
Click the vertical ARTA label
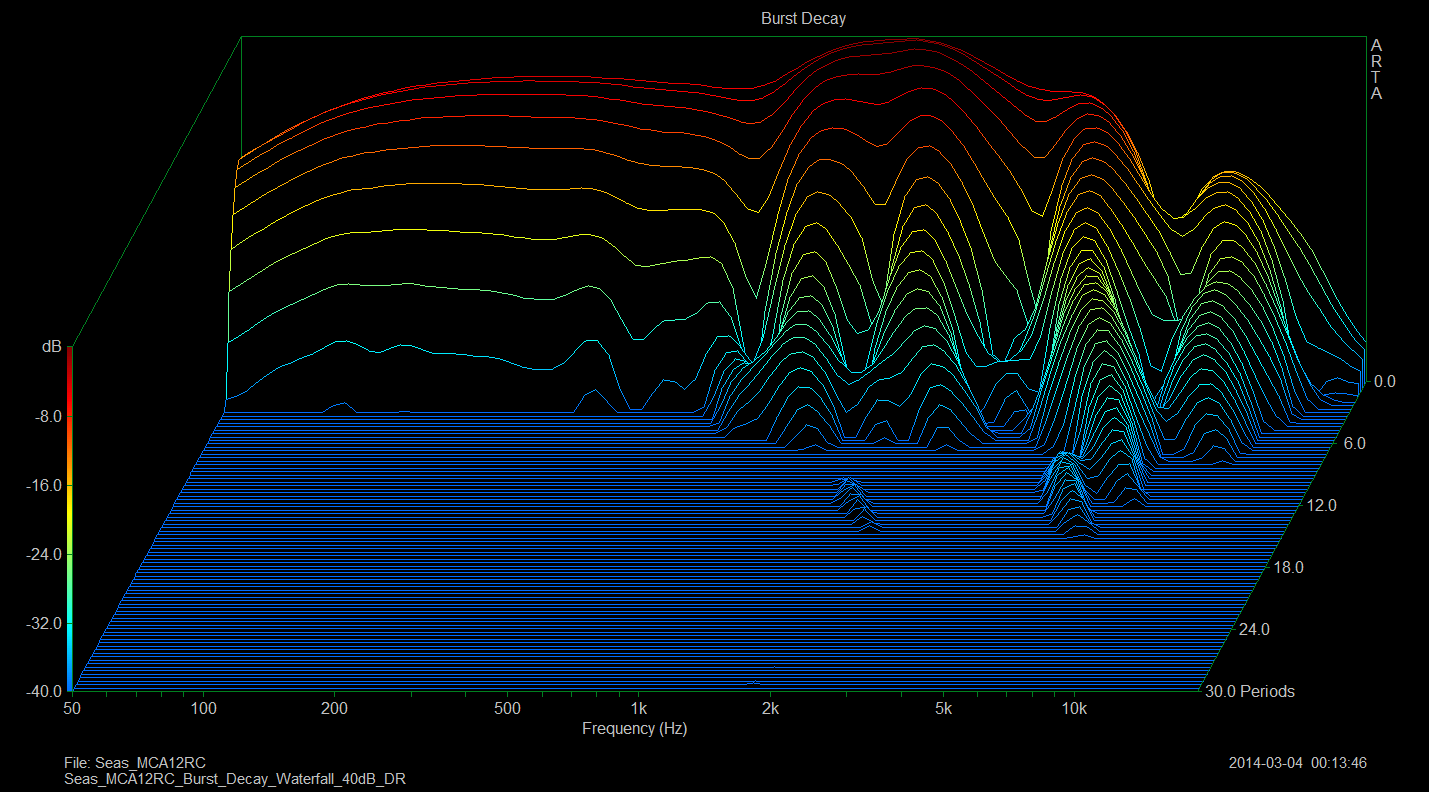pyautogui.click(x=1376, y=70)
